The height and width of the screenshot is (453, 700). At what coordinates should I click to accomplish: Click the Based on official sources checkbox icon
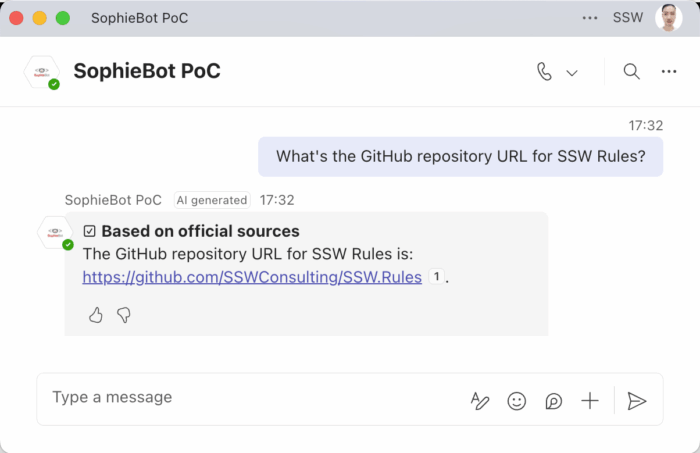pyautogui.click(x=89, y=231)
